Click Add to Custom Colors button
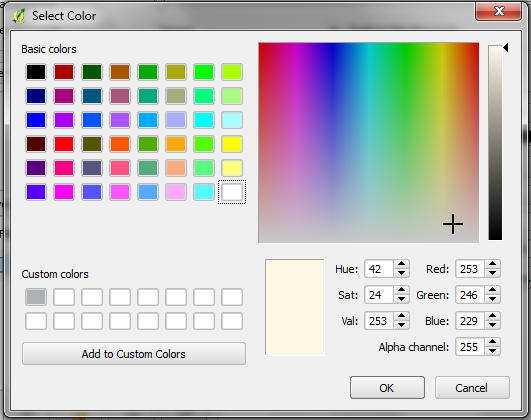The width and height of the screenshot is (531, 420). (134, 354)
